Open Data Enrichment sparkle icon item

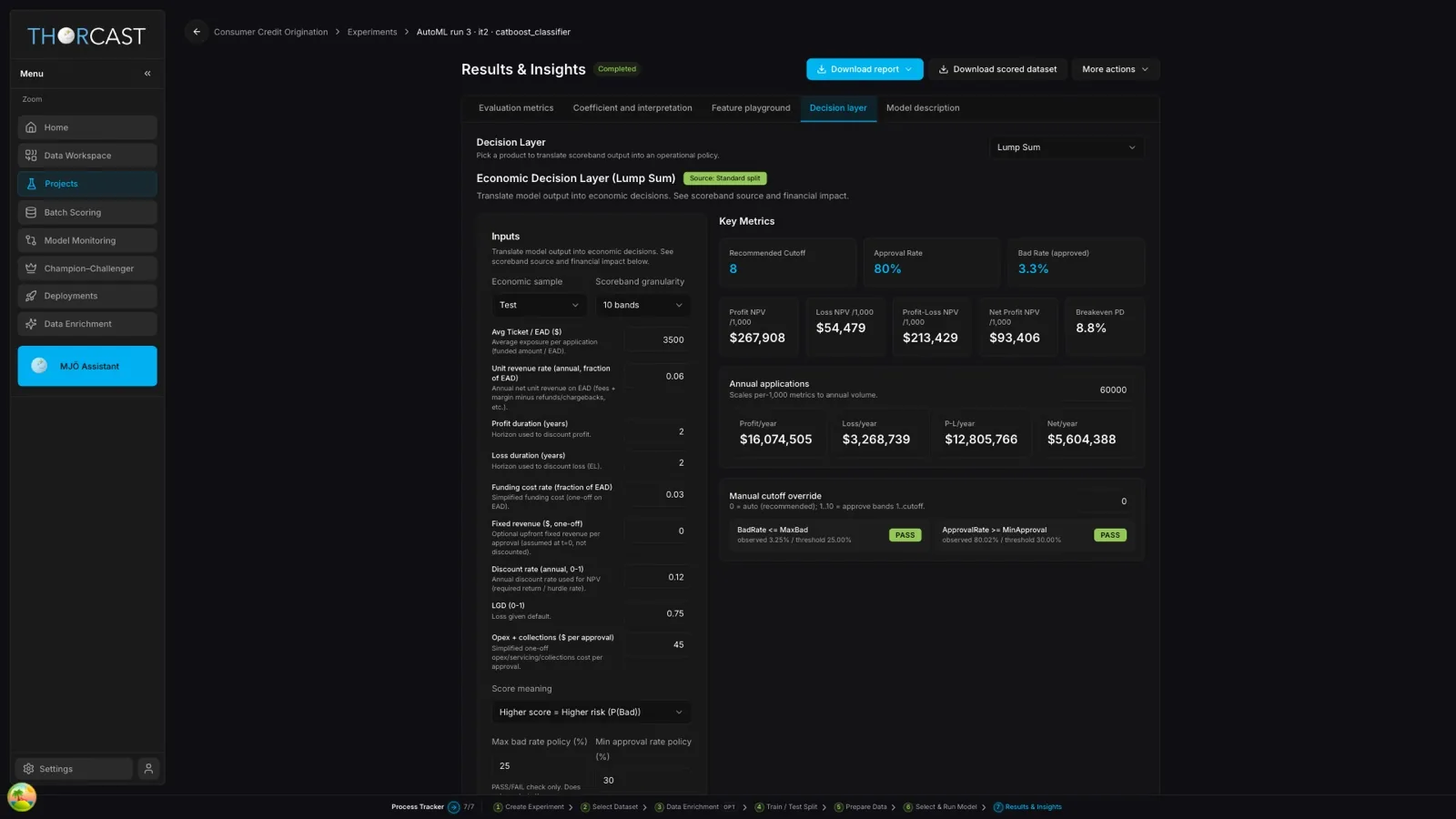coord(87,324)
